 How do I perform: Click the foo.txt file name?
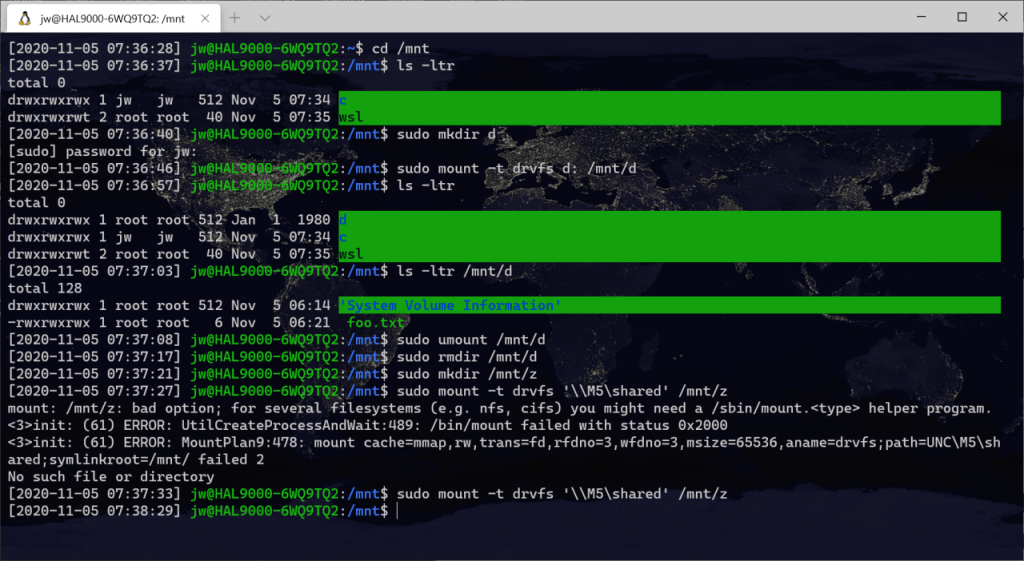376,323
